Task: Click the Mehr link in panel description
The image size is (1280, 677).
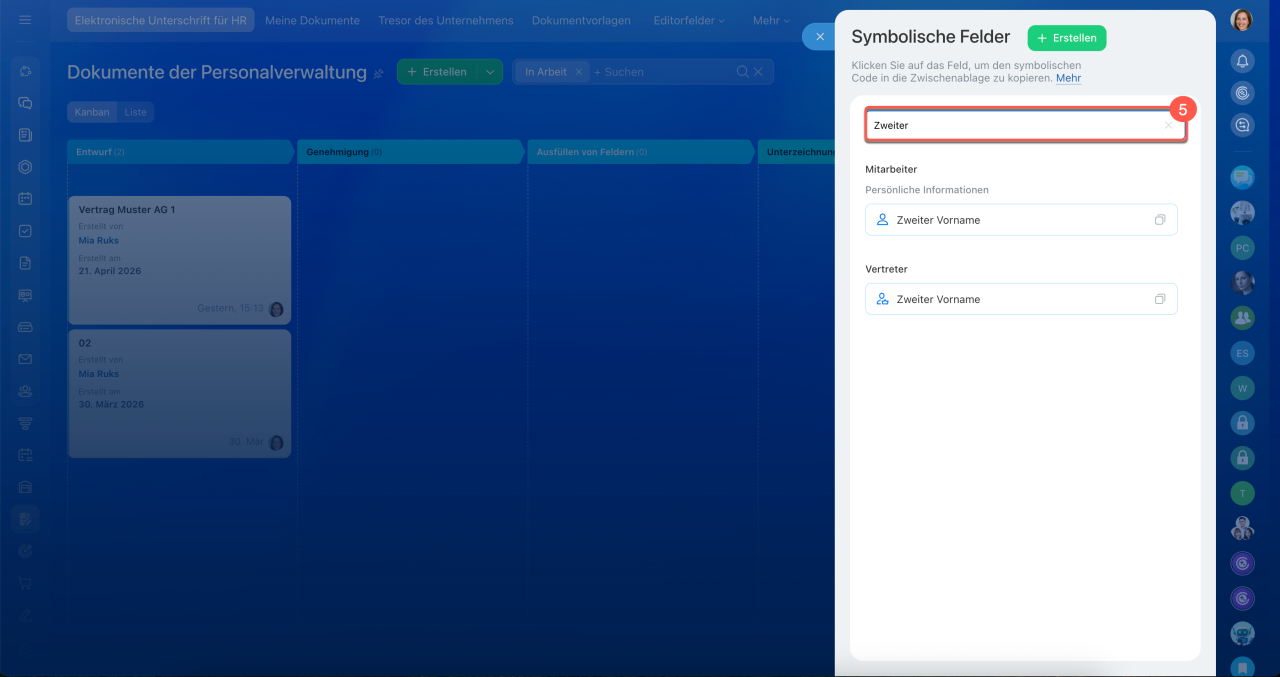Action: click(1068, 78)
